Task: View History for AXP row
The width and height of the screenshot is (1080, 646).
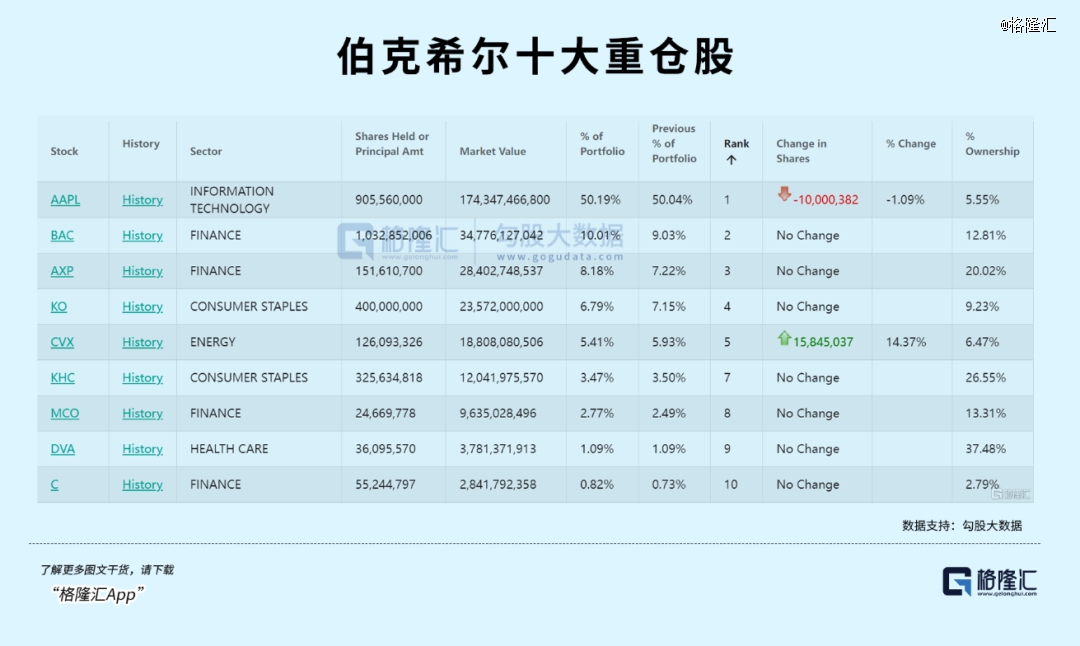Action: [143, 271]
